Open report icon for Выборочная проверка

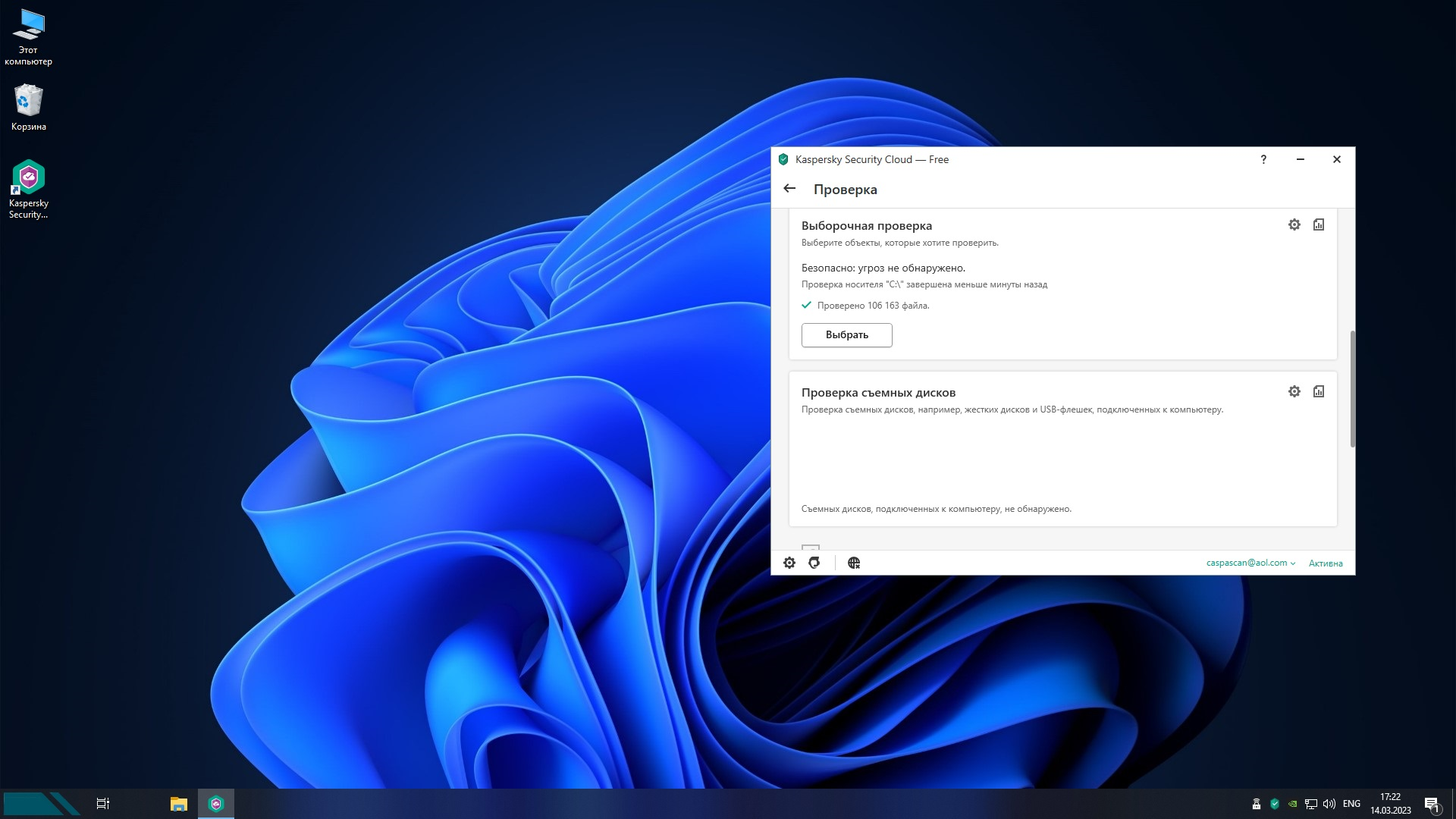1319,224
